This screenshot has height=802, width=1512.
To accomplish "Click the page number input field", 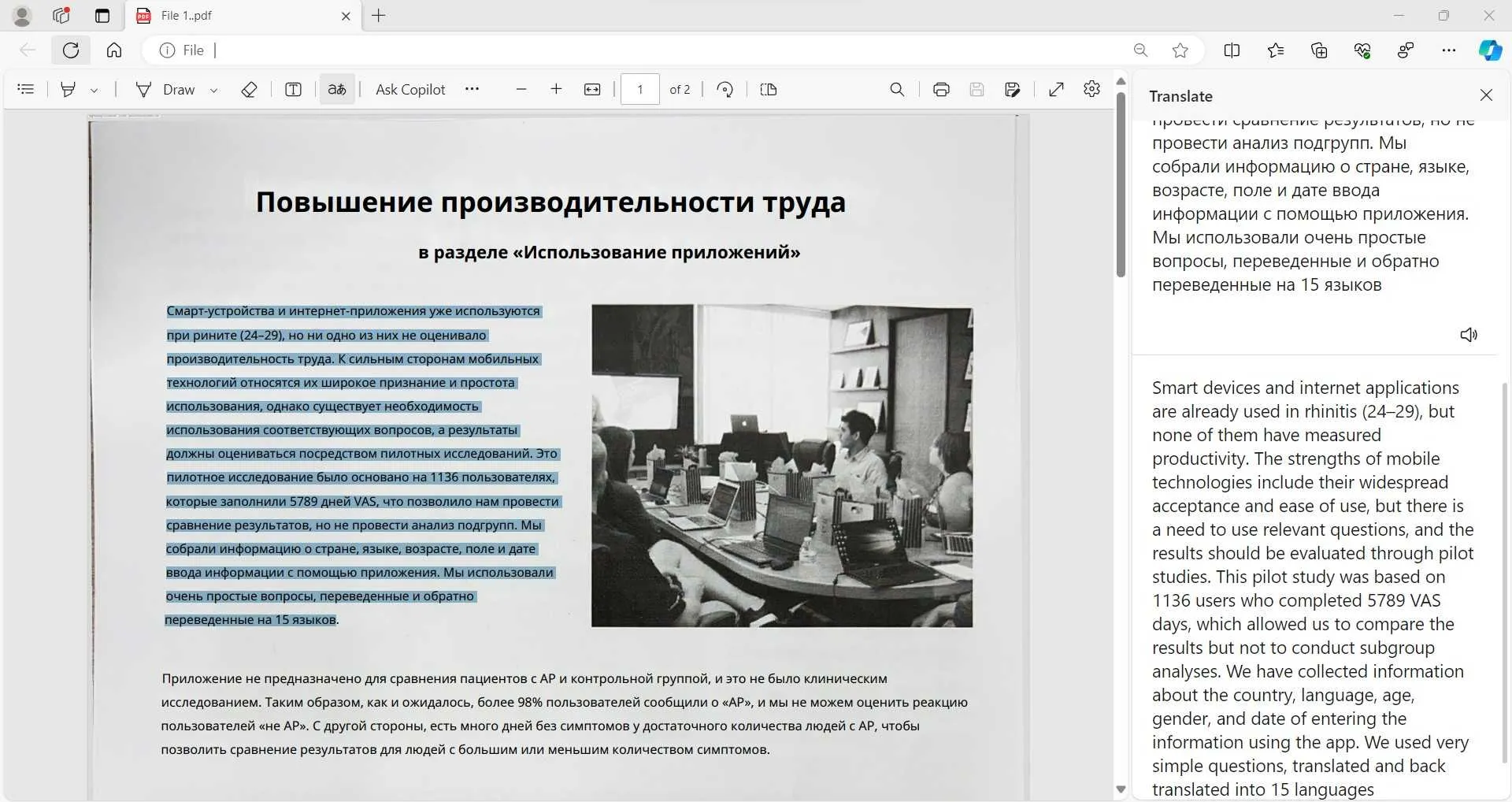I will [639, 89].
